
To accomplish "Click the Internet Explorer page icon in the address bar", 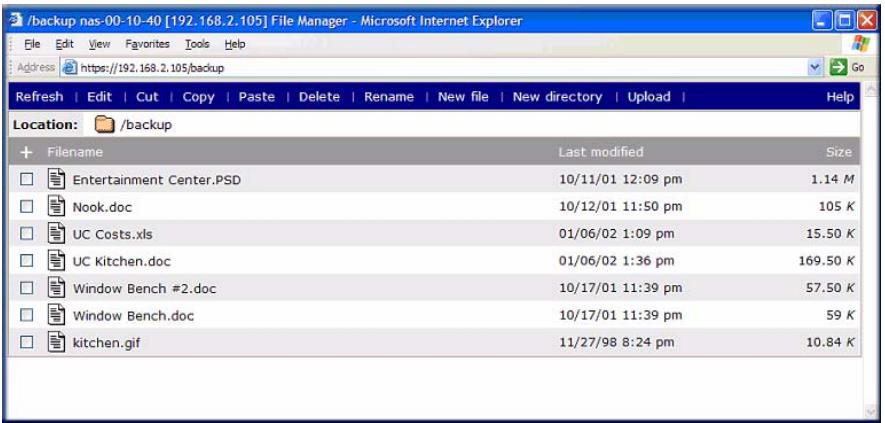I will point(69,68).
